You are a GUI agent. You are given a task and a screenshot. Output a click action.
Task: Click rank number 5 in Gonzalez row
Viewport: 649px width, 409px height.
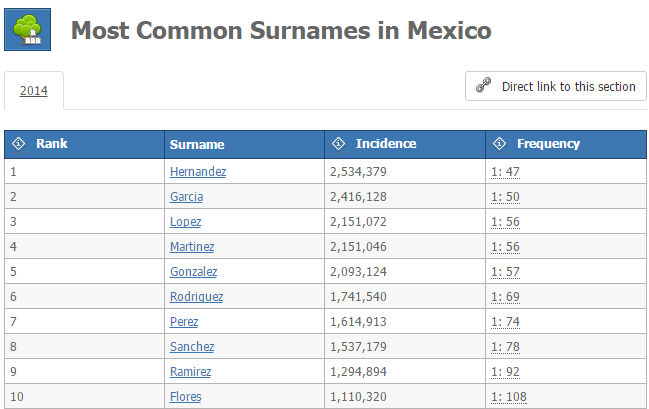click(13, 272)
